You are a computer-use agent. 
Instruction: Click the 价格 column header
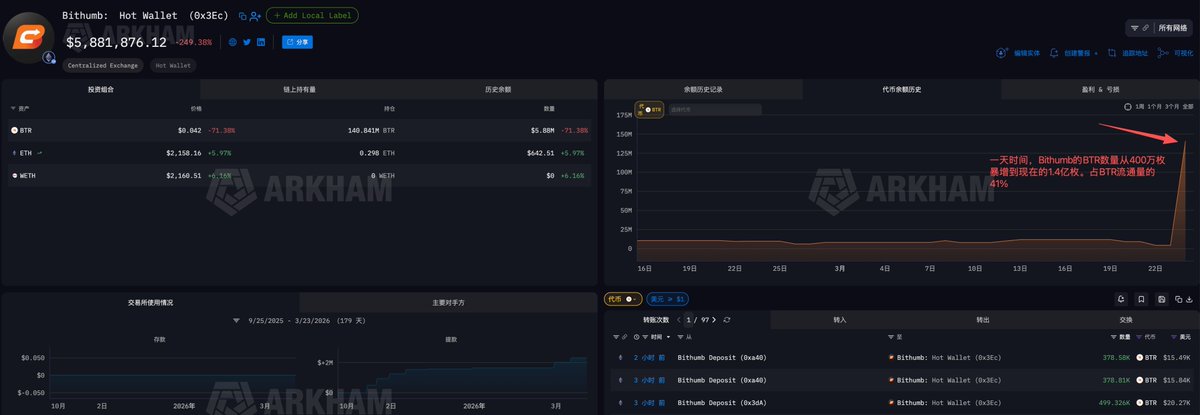(196, 108)
